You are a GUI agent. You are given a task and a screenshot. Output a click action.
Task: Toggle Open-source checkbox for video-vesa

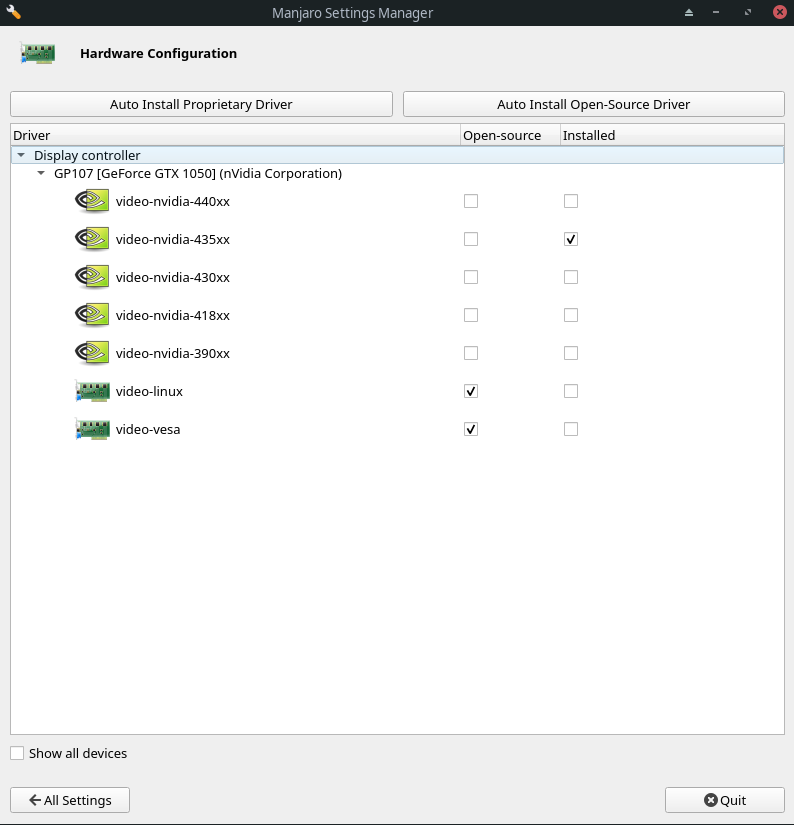pos(471,429)
